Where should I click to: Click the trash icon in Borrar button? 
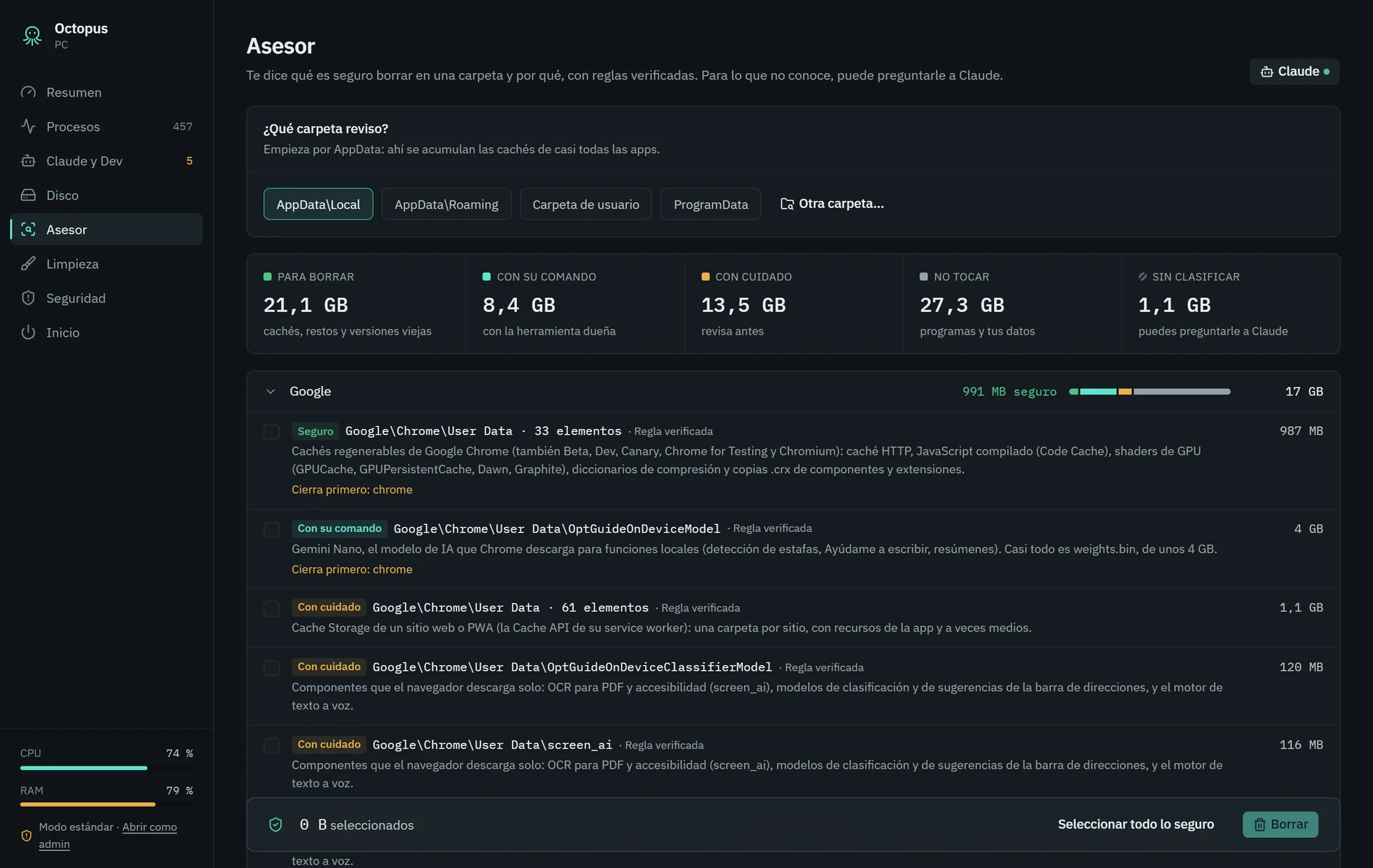[x=1260, y=824]
